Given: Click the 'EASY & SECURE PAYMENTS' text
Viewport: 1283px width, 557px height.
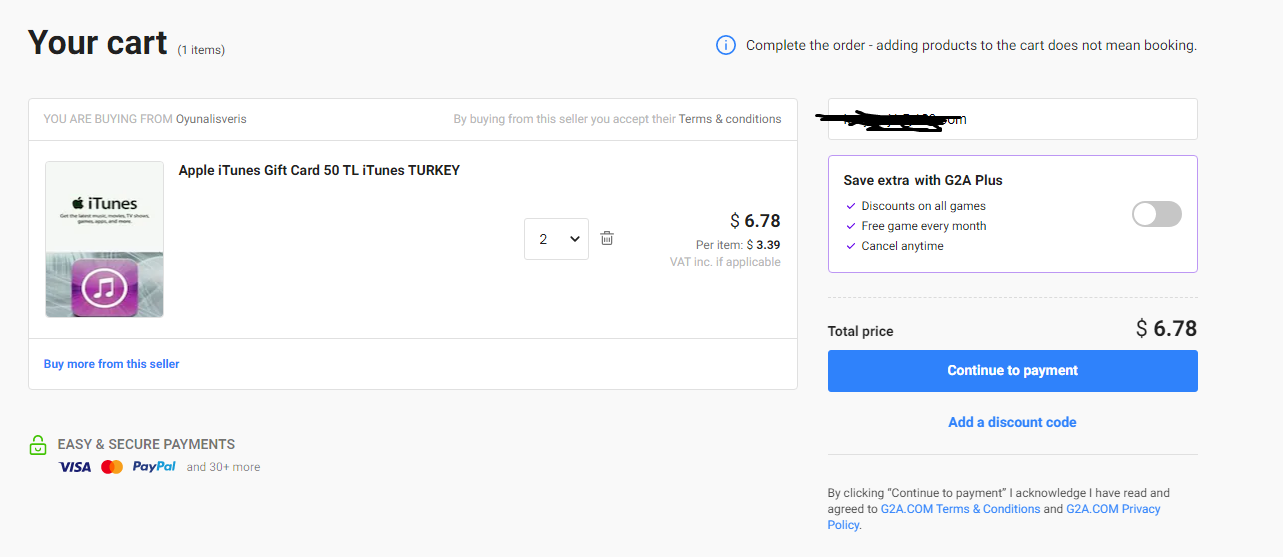Looking at the screenshot, I should pyautogui.click(x=147, y=444).
